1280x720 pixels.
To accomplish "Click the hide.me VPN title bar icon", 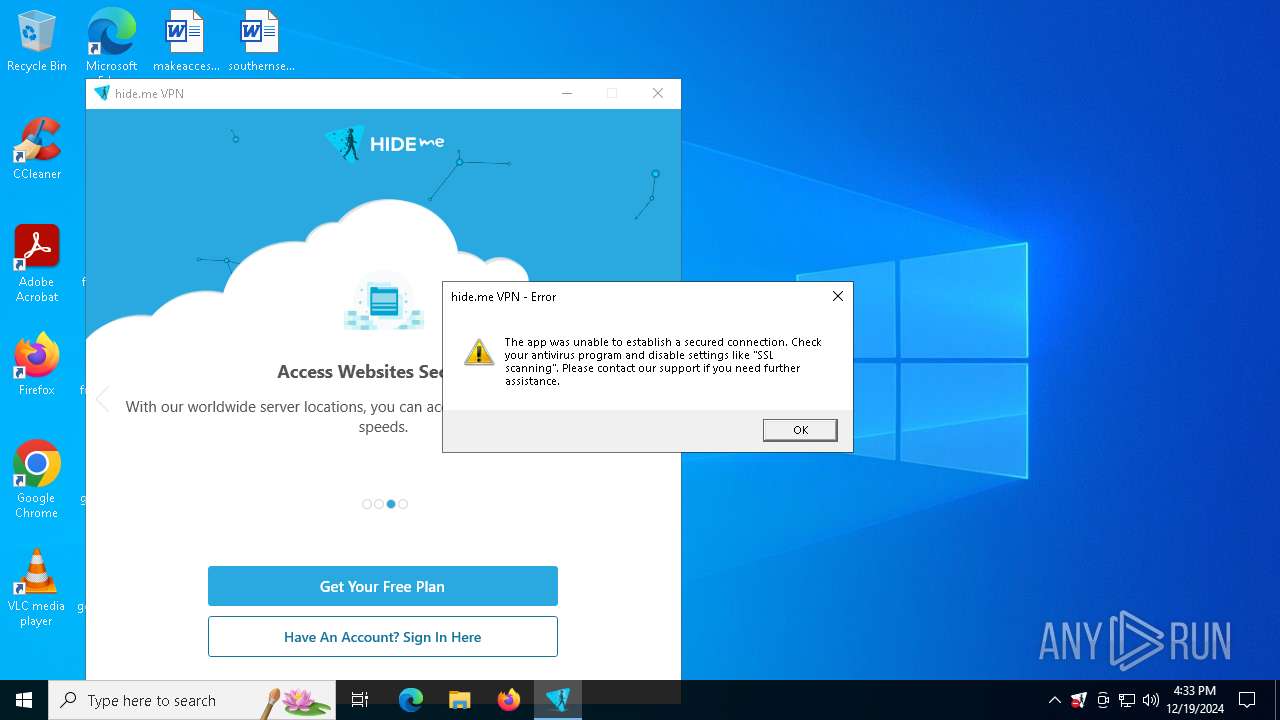I will click(x=101, y=93).
